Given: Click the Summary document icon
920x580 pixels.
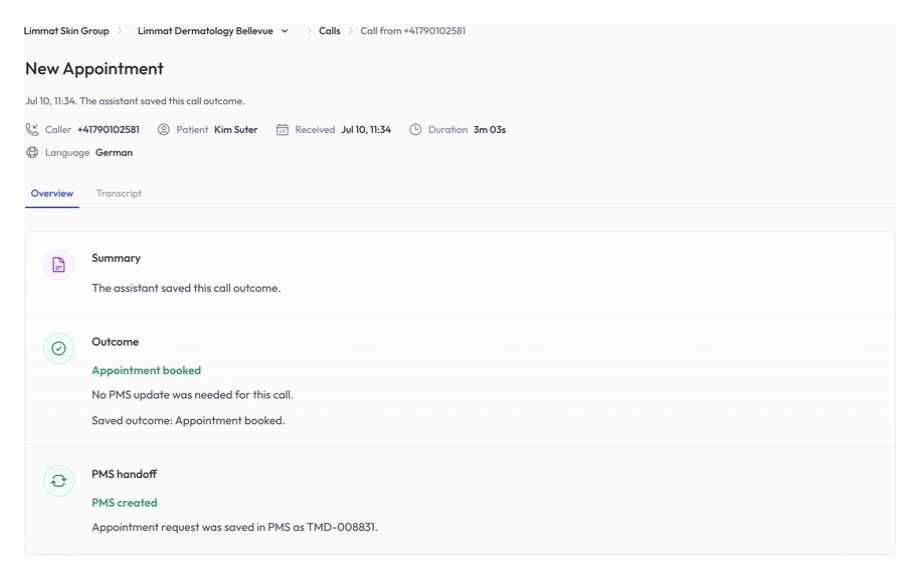Looking at the screenshot, I should 59,264.
